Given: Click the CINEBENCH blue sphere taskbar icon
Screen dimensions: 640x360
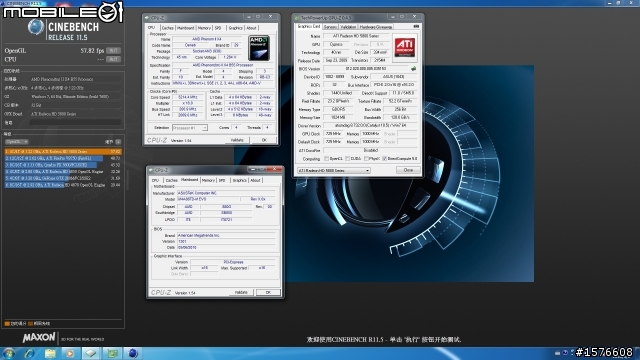Looking at the screenshot, I should [133, 353].
